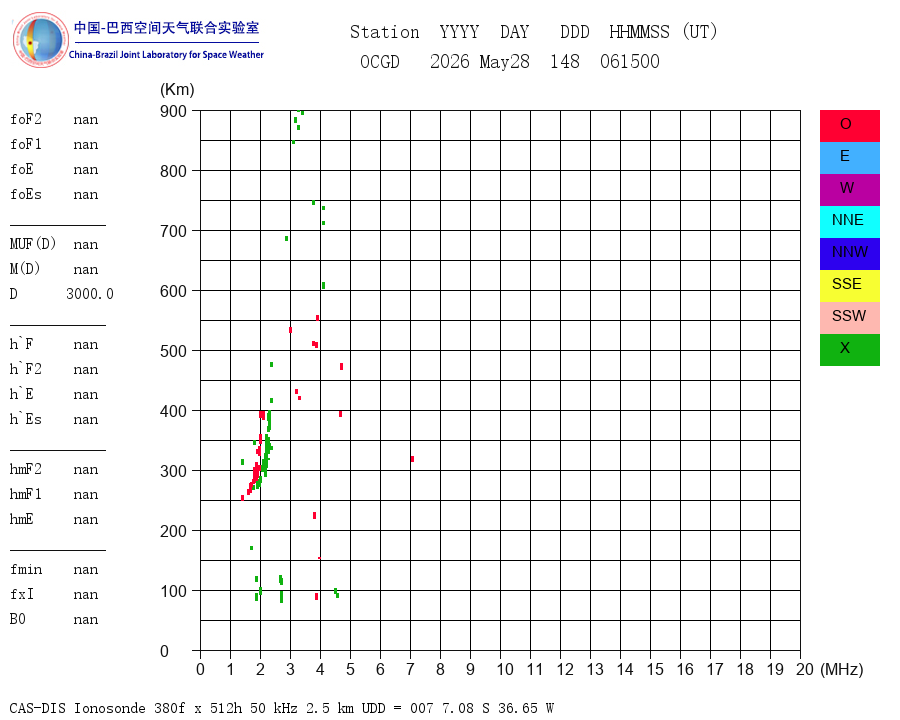The image size is (900, 720).
Task: Click the CAS-DIS Ionosonde footer text
Action: pyautogui.click(x=77, y=708)
